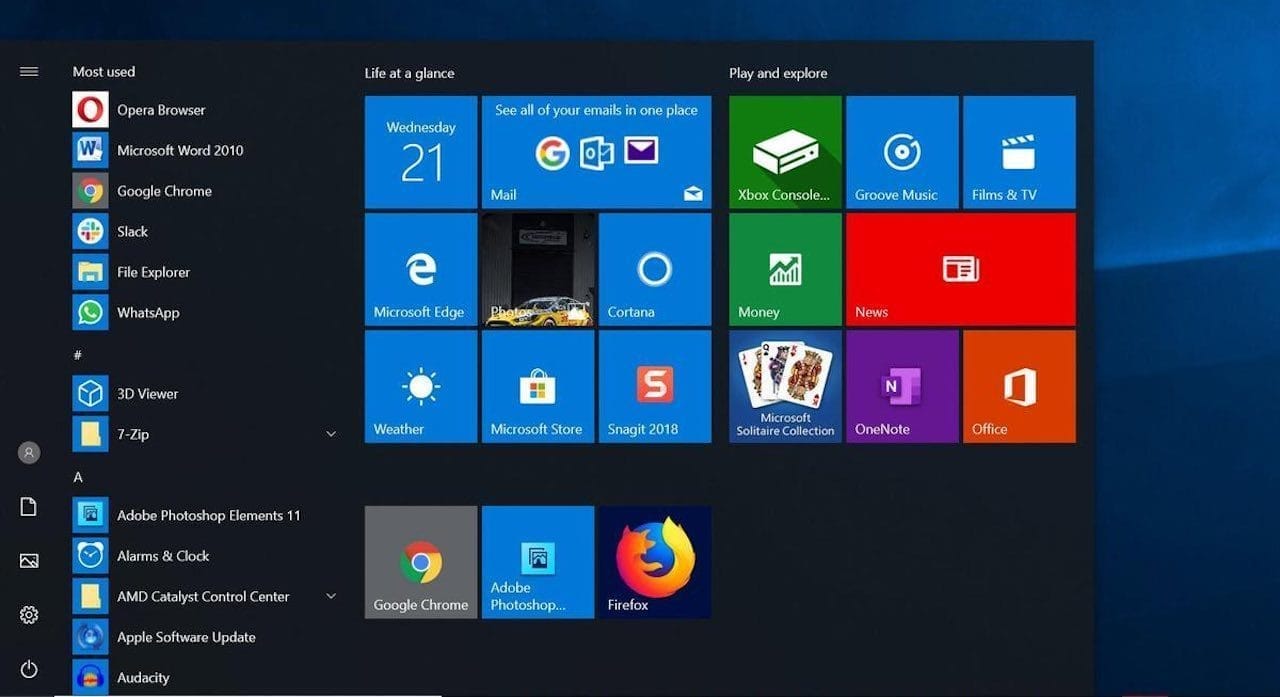1280x697 pixels.
Task: Open File Explorer from app list
Action: [206, 272]
